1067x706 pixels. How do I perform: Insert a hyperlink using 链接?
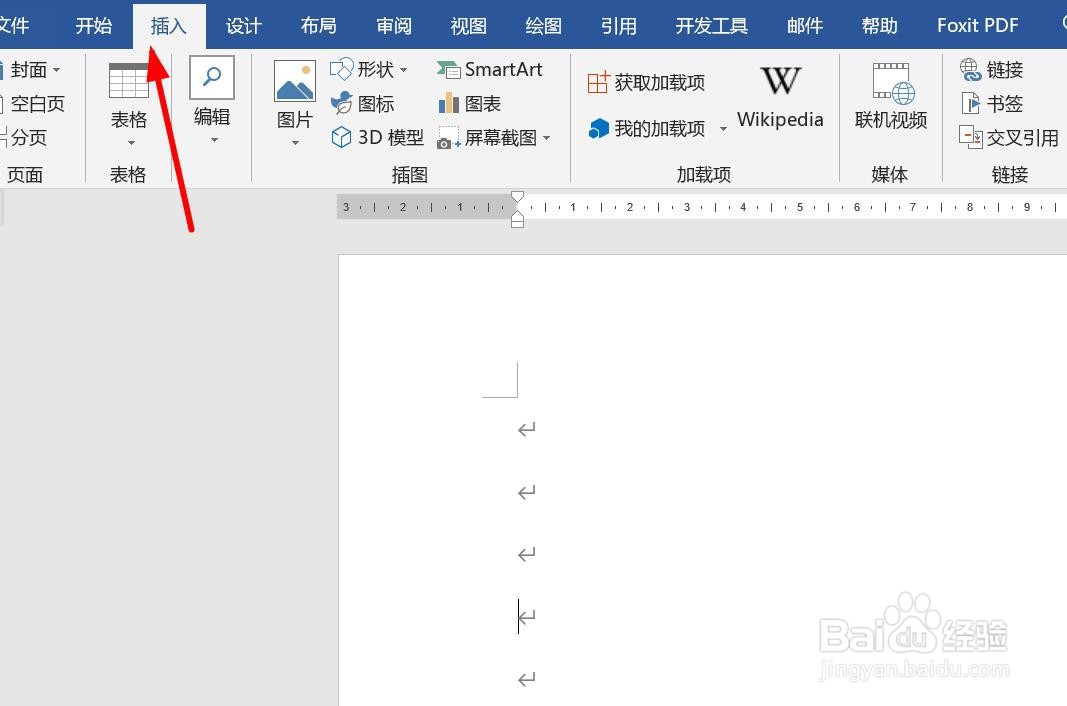pos(991,69)
